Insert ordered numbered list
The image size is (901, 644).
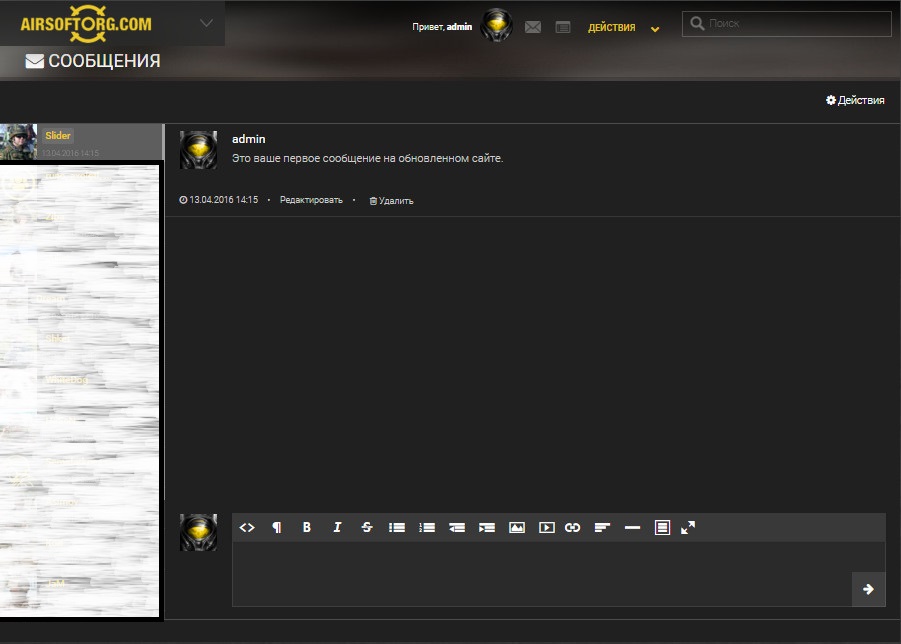click(427, 527)
